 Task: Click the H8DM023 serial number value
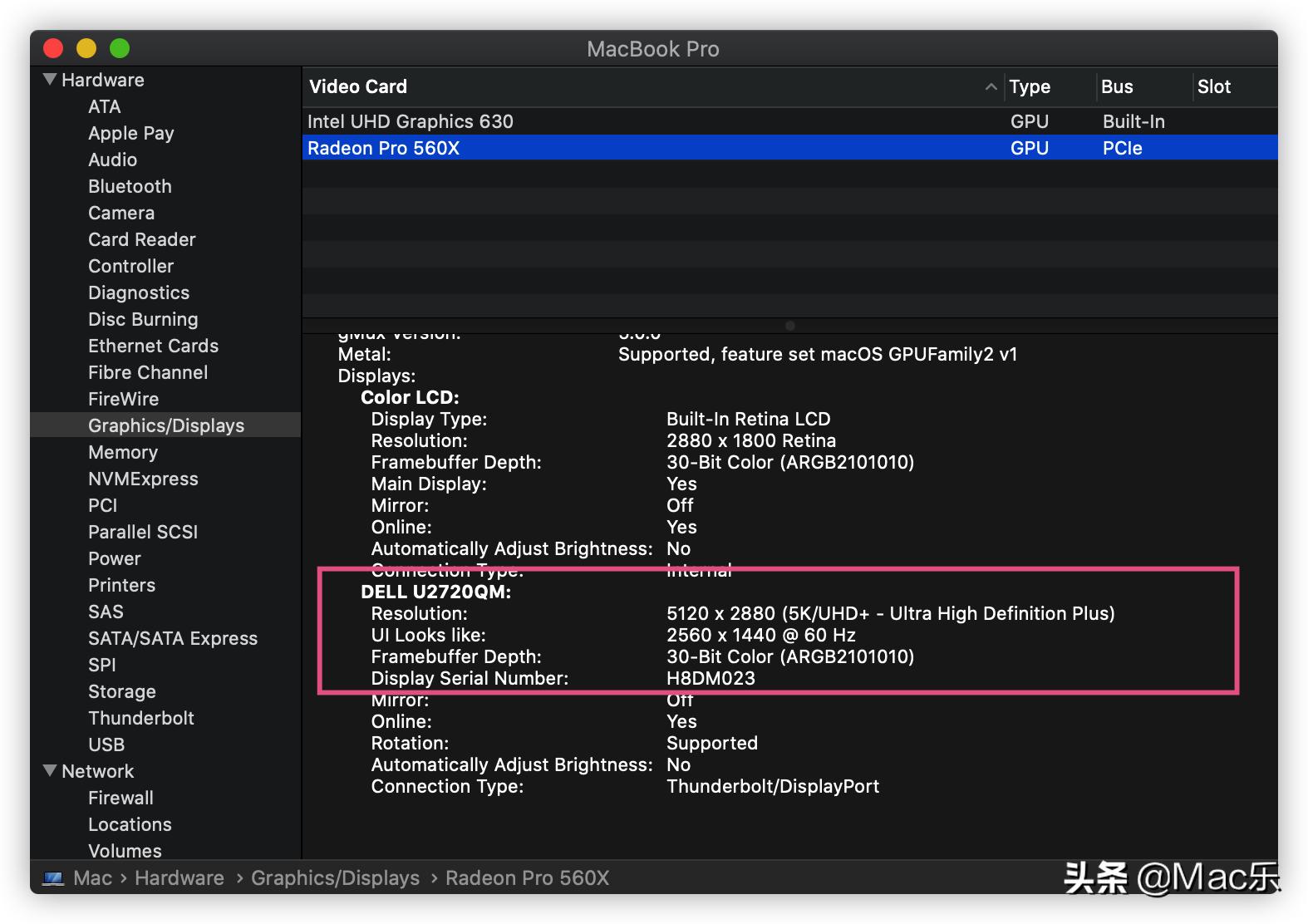711,678
